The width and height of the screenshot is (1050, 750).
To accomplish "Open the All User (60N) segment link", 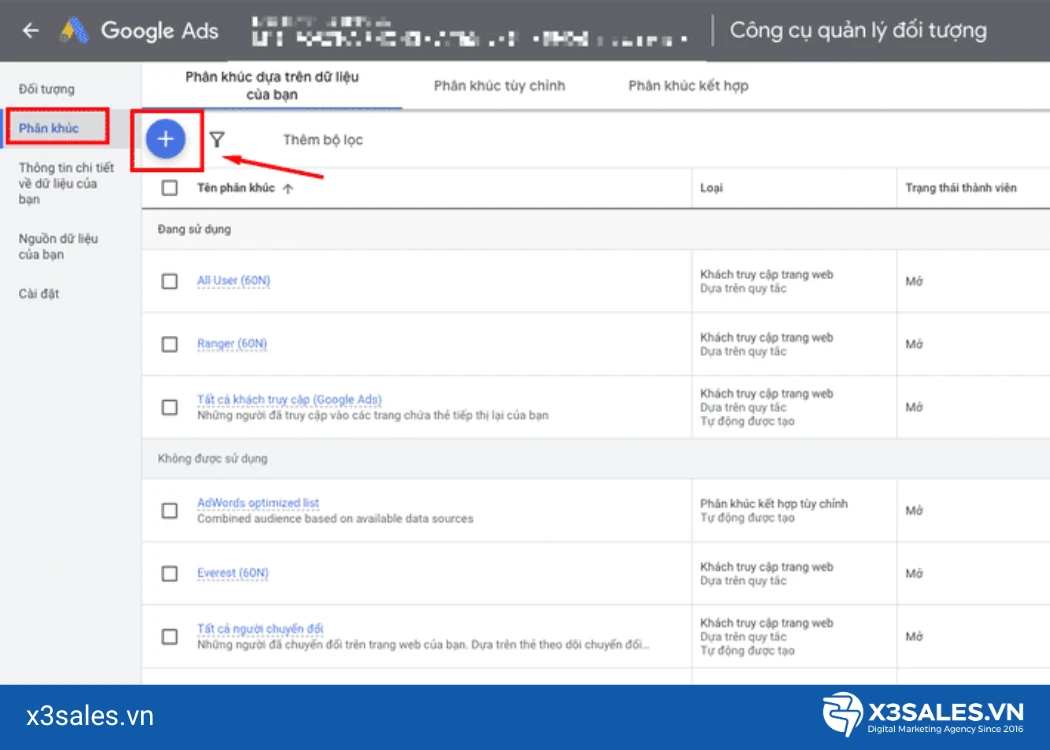I will click(234, 281).
